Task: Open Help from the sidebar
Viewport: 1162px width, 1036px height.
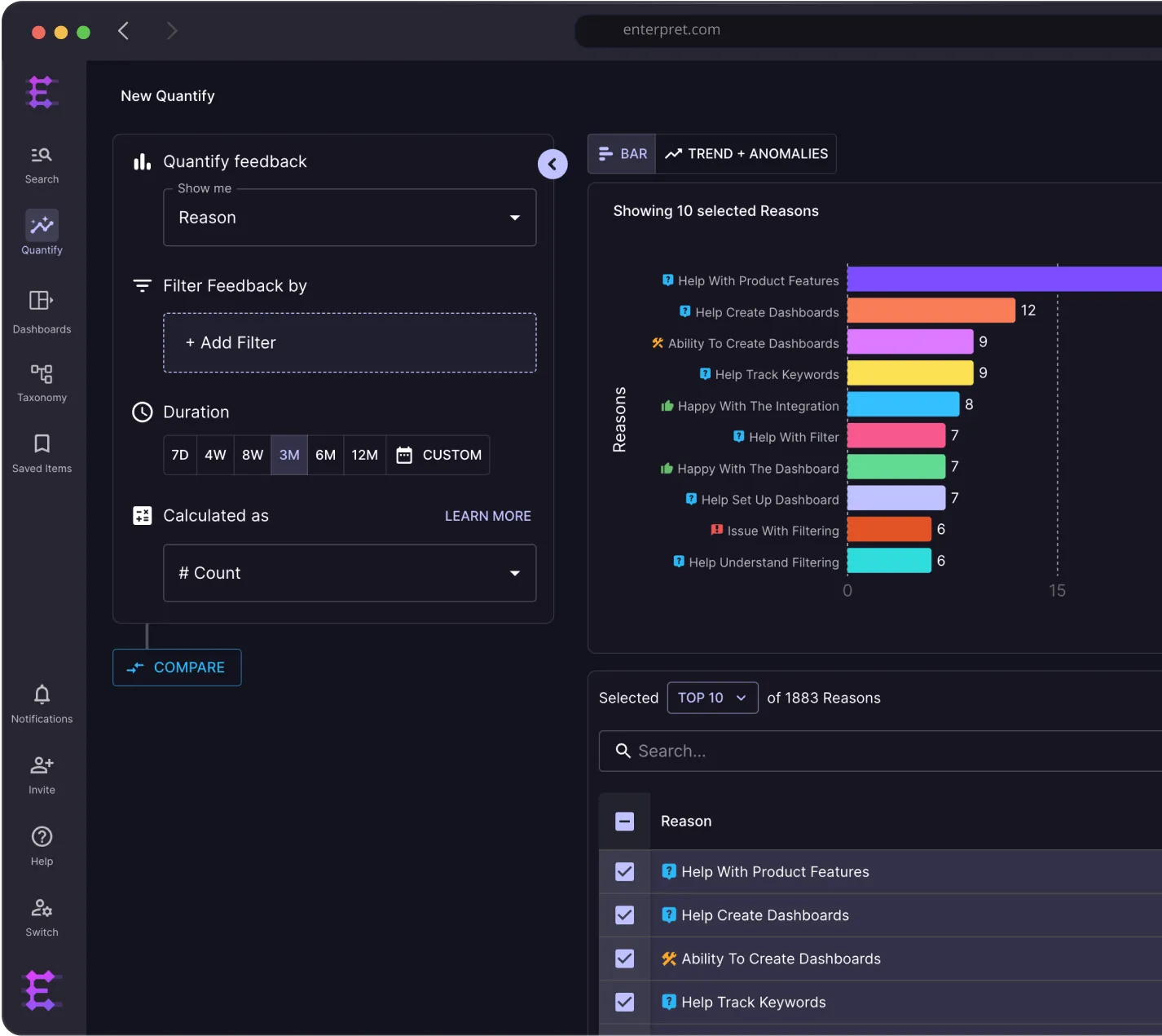Action: (41, 844)
